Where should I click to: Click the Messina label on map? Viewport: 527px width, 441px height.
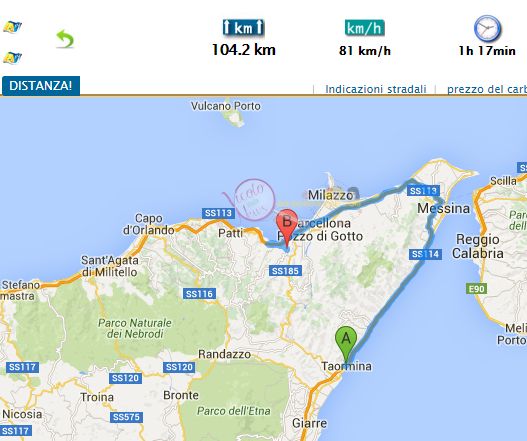point(443,208)
